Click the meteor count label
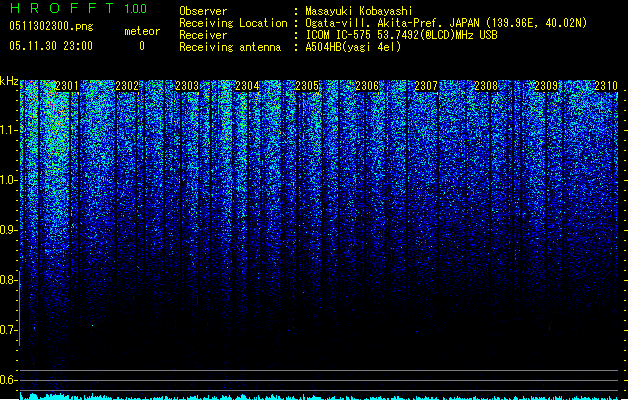 click(142, 31)
